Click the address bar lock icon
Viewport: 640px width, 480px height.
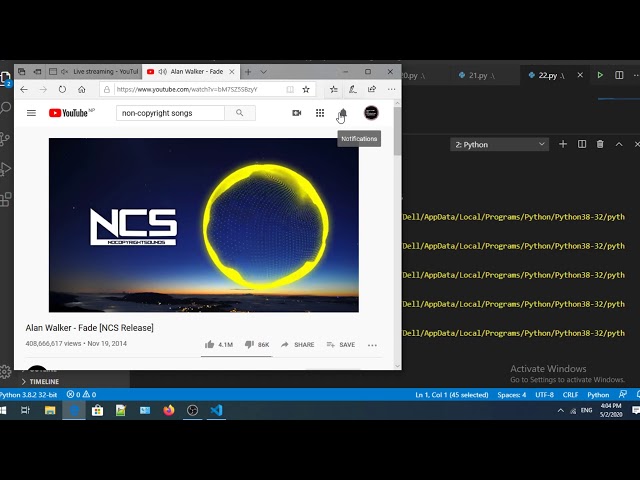pos(107,89)
